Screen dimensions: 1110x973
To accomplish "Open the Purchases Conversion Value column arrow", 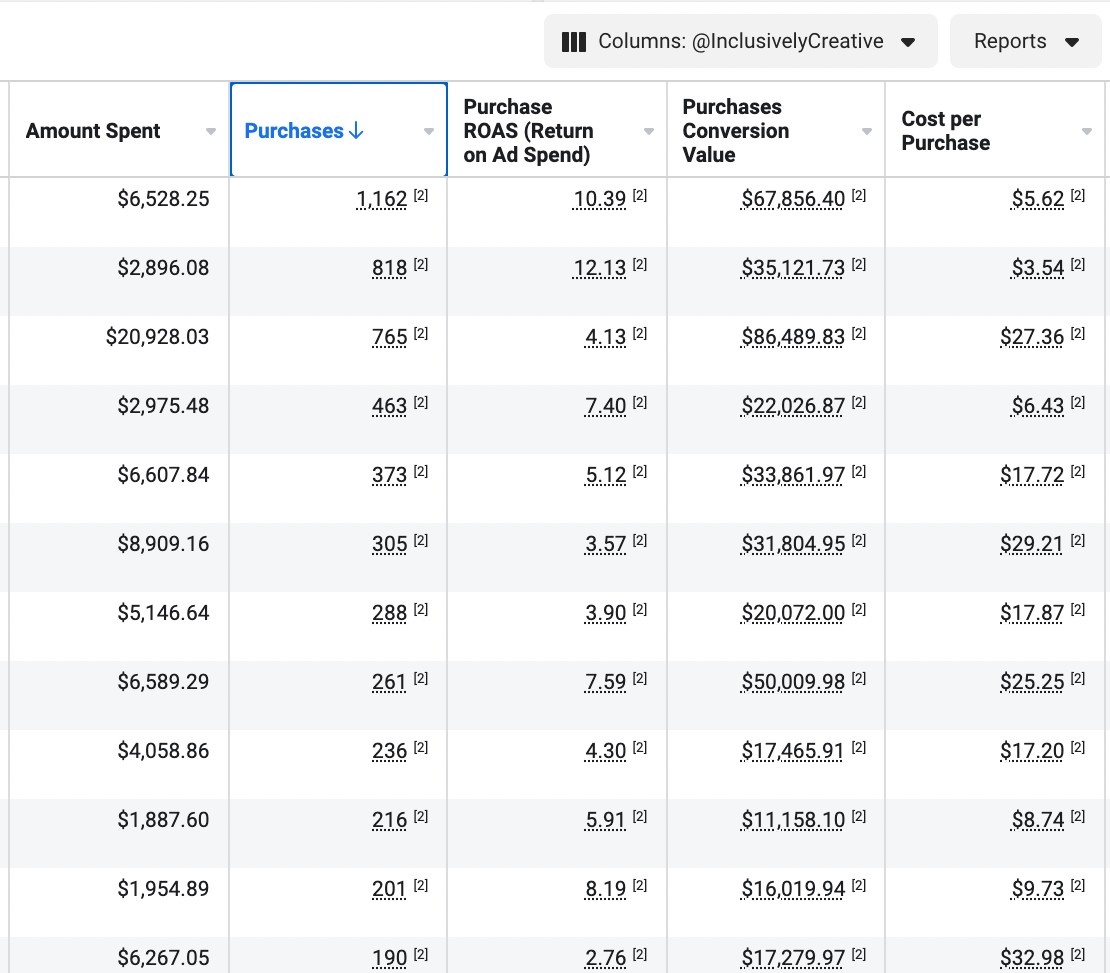I will (867, 132).
